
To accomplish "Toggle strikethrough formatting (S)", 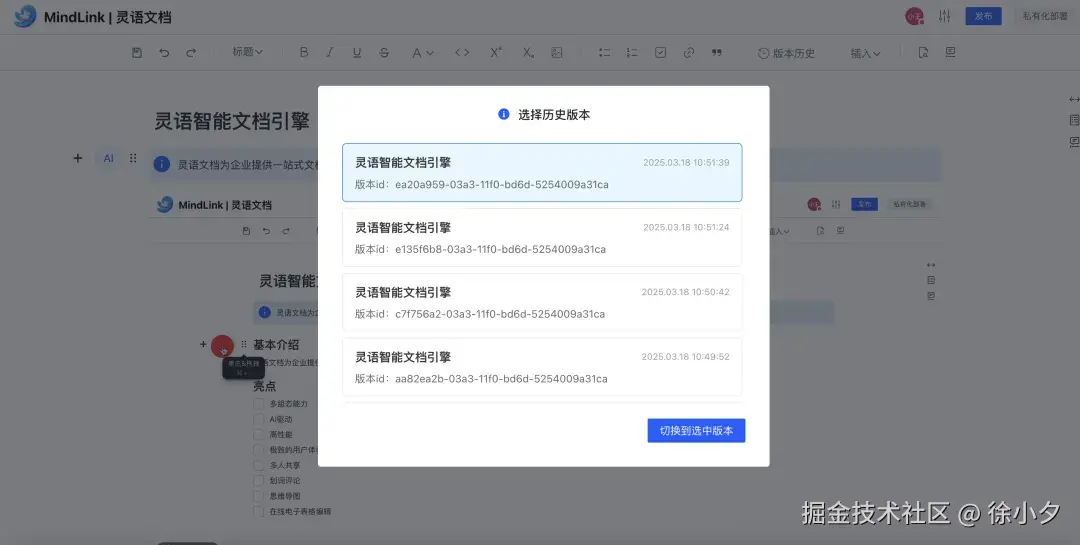I will [384, 52].
